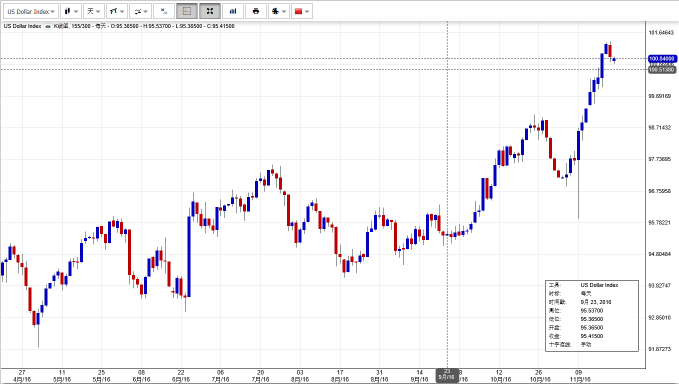Click the crosshair/scale reset icon

tap(164, 11)
